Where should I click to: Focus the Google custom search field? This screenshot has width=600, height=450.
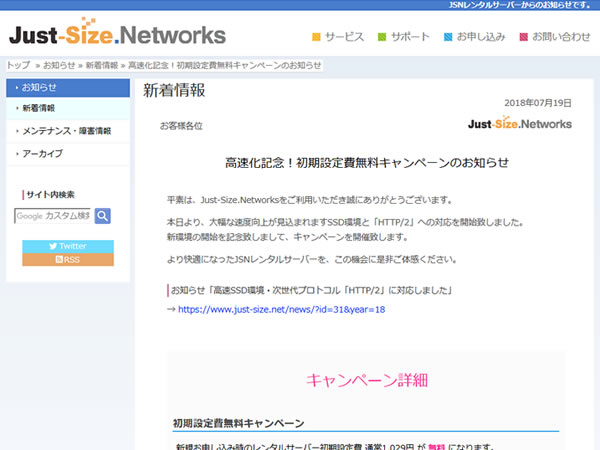point(53,216)
